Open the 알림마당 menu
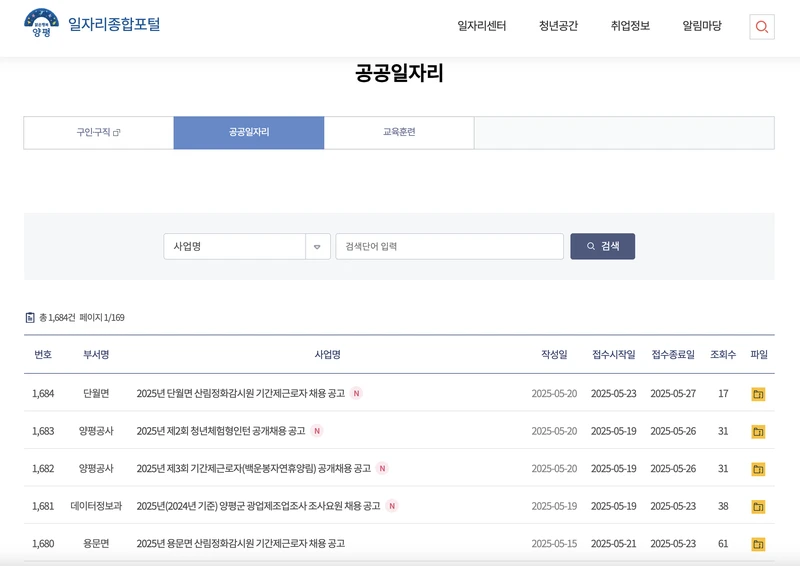The height and width of the screenshot is (566, 800). coord(702,26)
